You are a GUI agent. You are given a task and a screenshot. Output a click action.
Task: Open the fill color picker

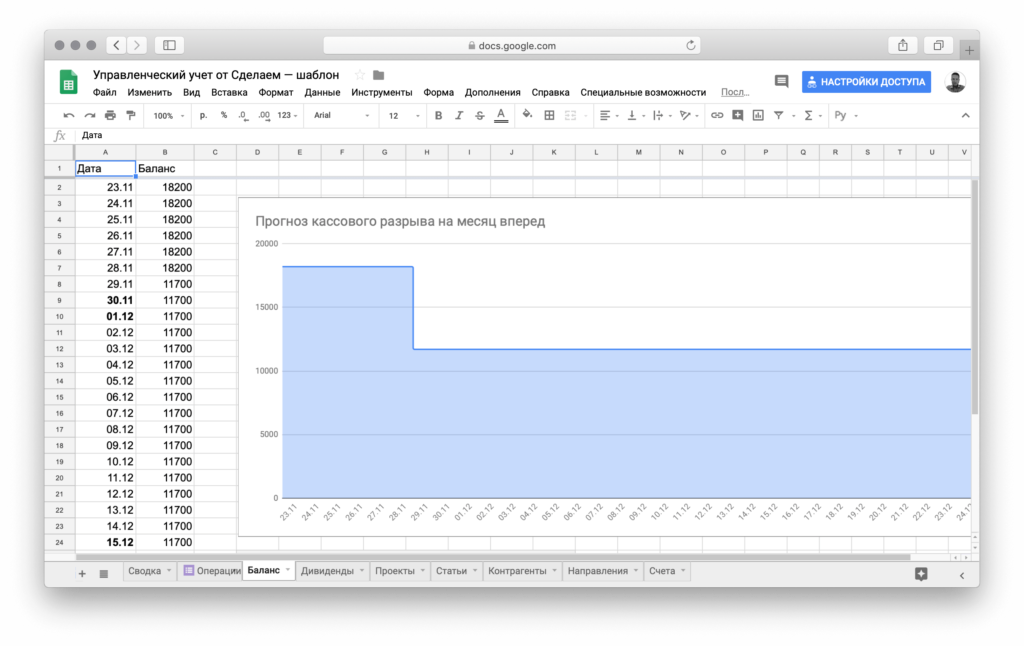pyautogui.click(x=527, y=116)
